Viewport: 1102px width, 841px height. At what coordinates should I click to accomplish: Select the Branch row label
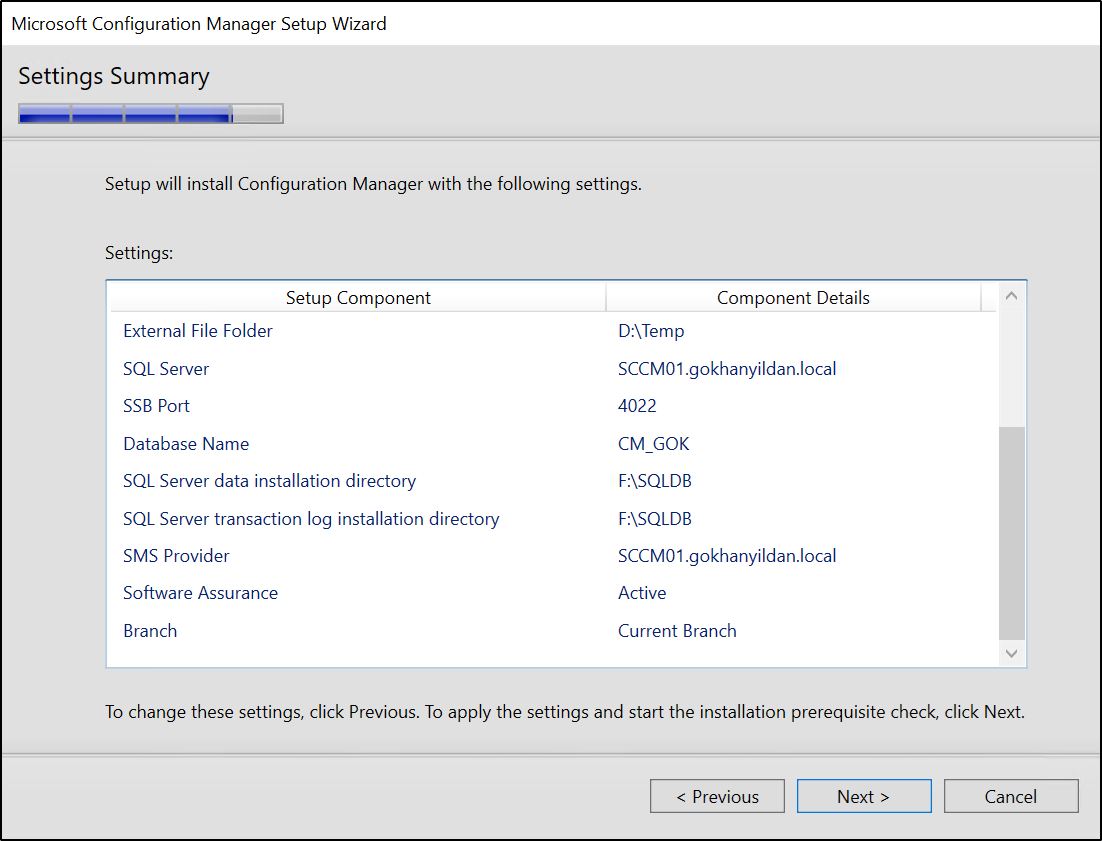pyautogui.click(x=150, y=631)
